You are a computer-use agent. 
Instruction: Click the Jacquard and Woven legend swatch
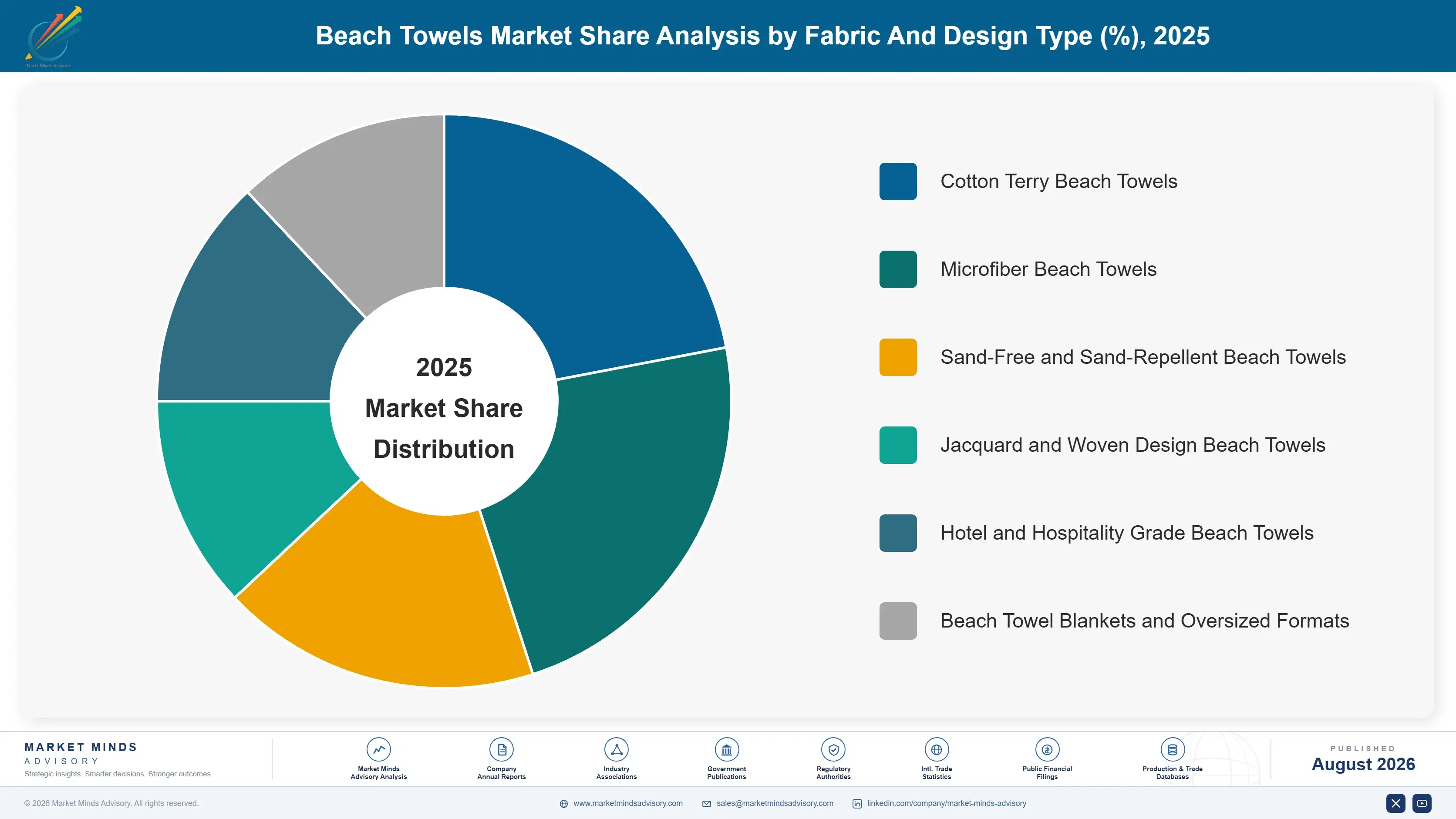coord(897,445)
